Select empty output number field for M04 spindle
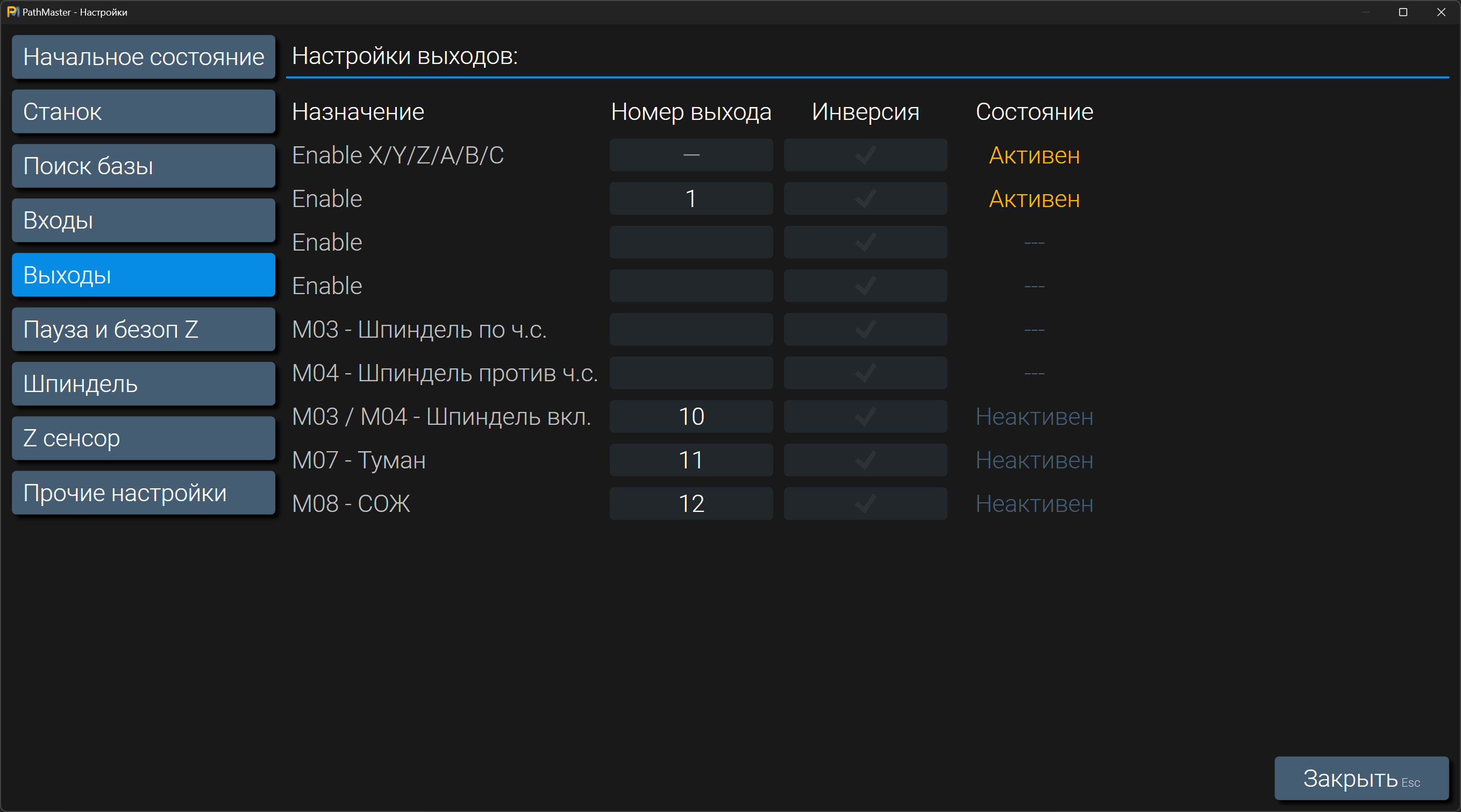Viewport: 1461px width, 812px height. pos(691,373)
